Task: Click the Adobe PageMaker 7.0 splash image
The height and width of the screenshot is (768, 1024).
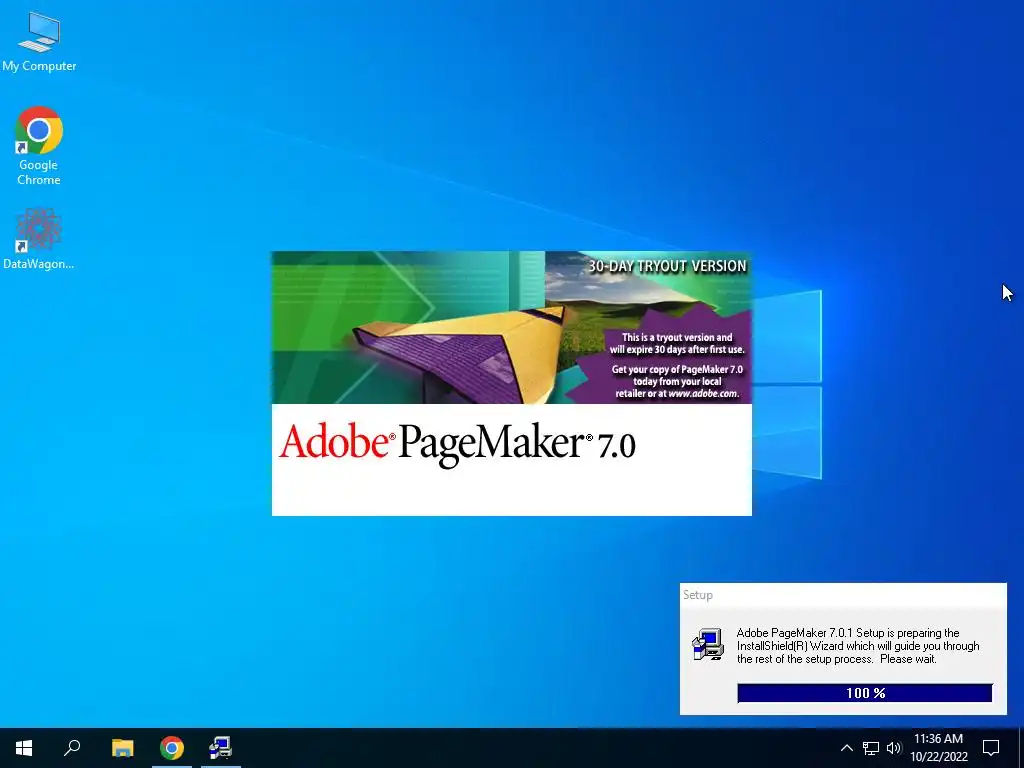Action: coord(511,383)
